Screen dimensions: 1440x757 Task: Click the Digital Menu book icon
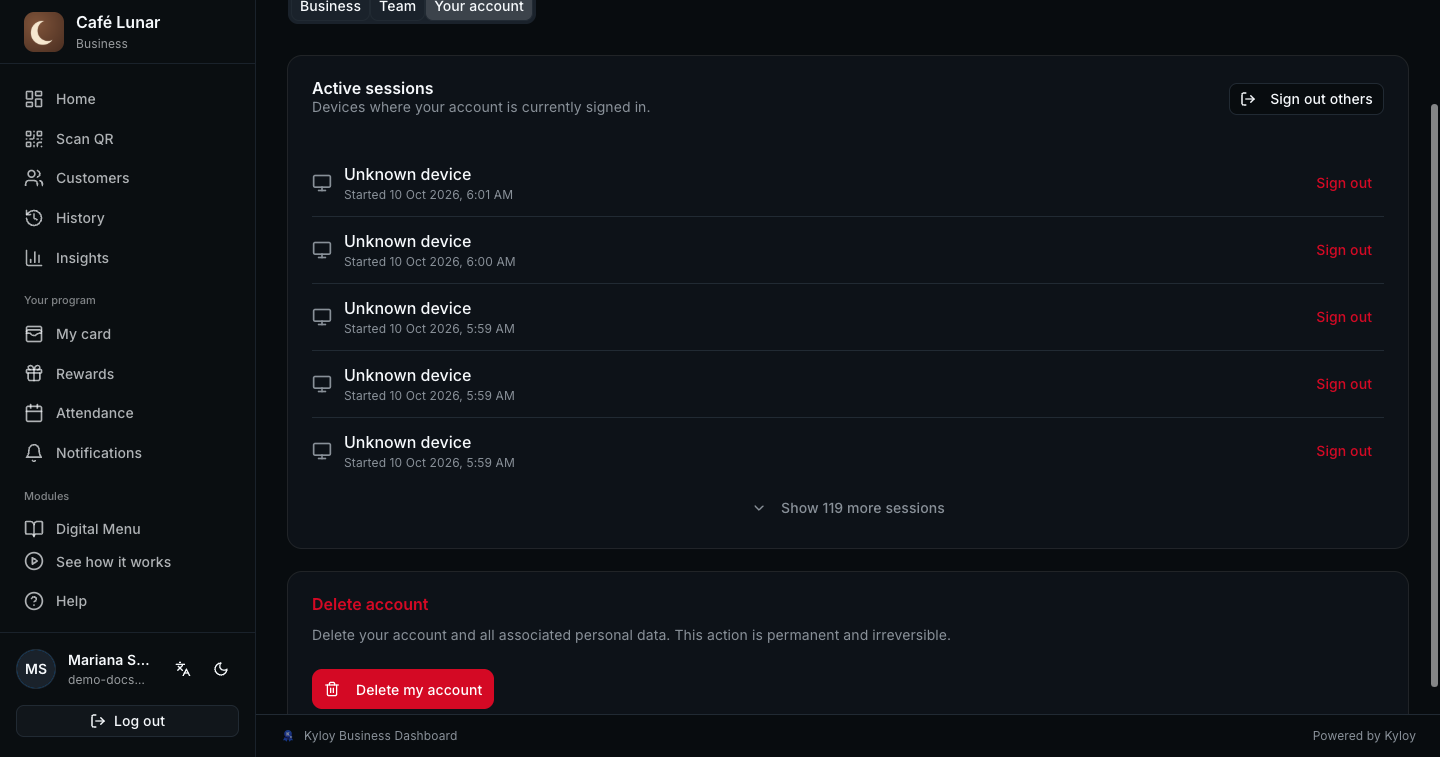pyautogui.click(x=34, y=529)
